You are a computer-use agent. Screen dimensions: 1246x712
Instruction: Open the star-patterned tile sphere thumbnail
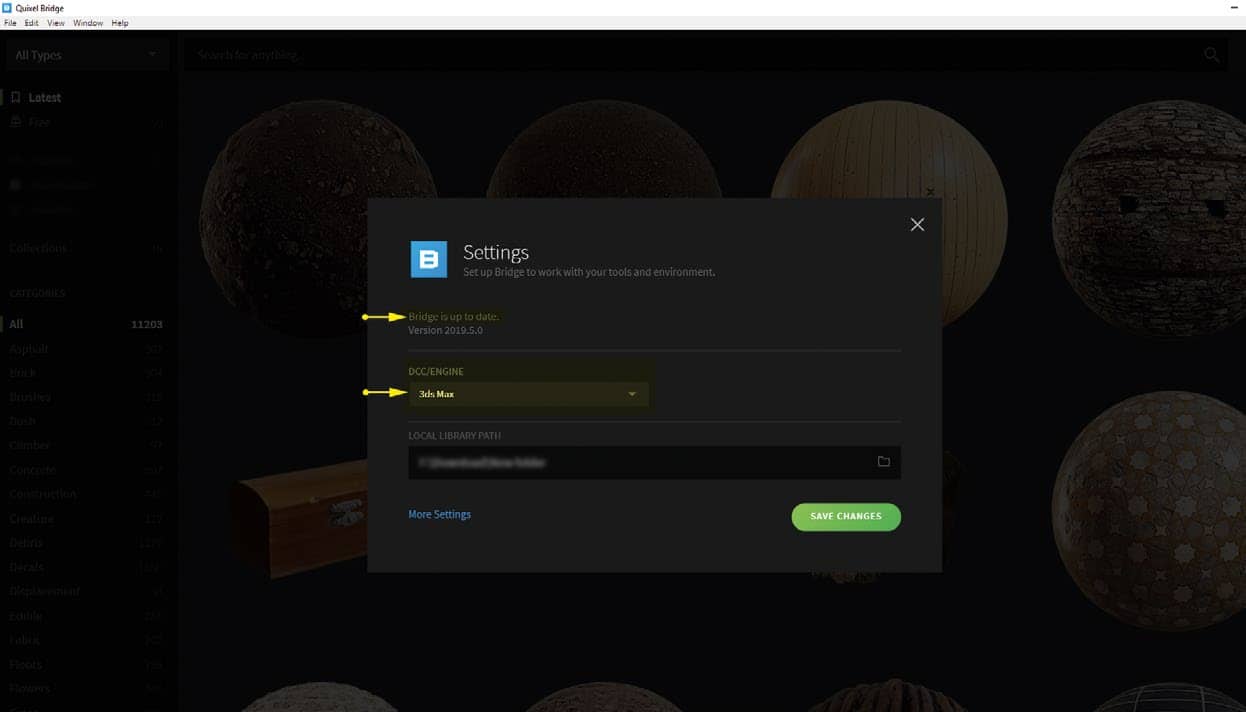coord(1150,510)
